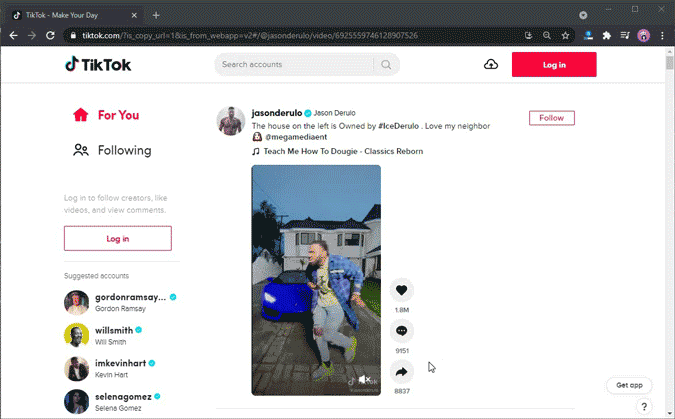Image resolution: width=675 pixels, height=419 pixels.
Task: Open tab search dropdown circle in title bar
Action: 583,15
